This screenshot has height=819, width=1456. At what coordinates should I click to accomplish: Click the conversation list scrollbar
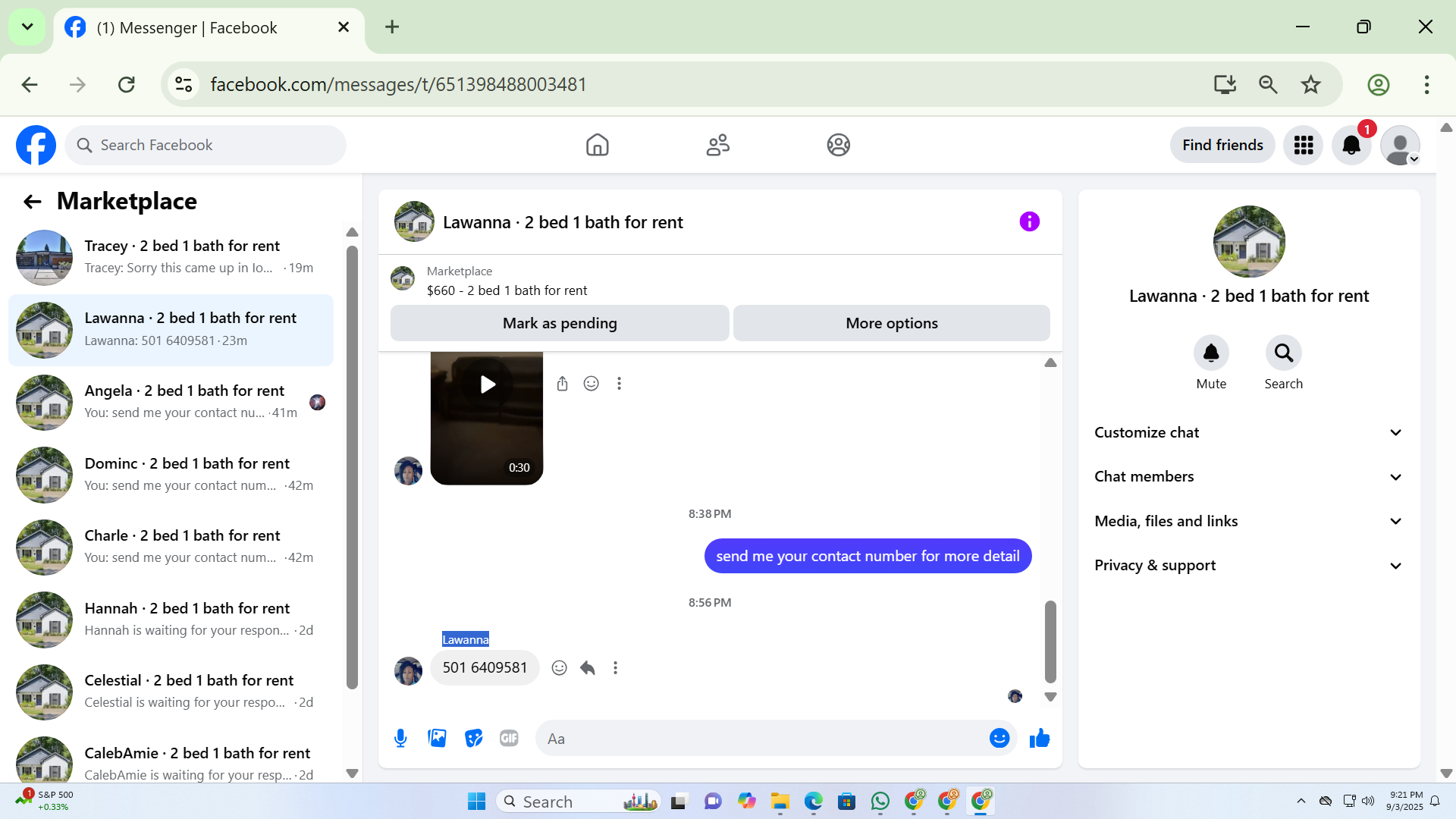click(x=352, y=468)
